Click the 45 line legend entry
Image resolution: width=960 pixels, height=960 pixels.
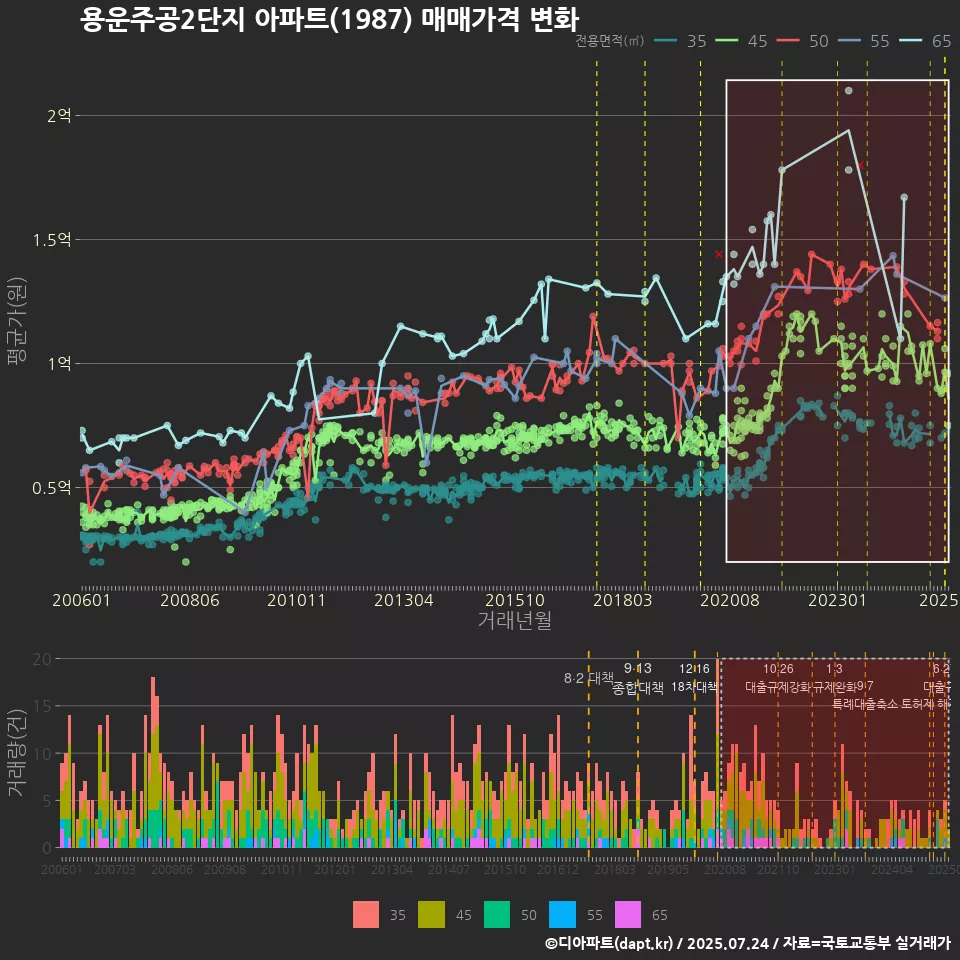741,41
